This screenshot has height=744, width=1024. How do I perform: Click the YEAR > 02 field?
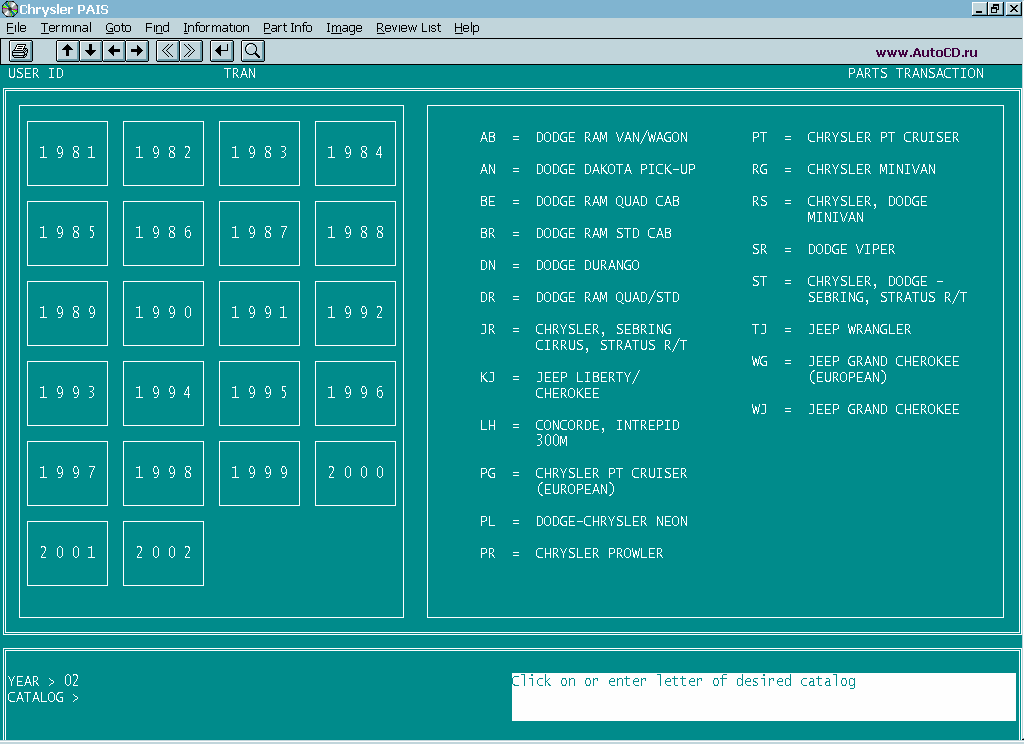(43, 681)
